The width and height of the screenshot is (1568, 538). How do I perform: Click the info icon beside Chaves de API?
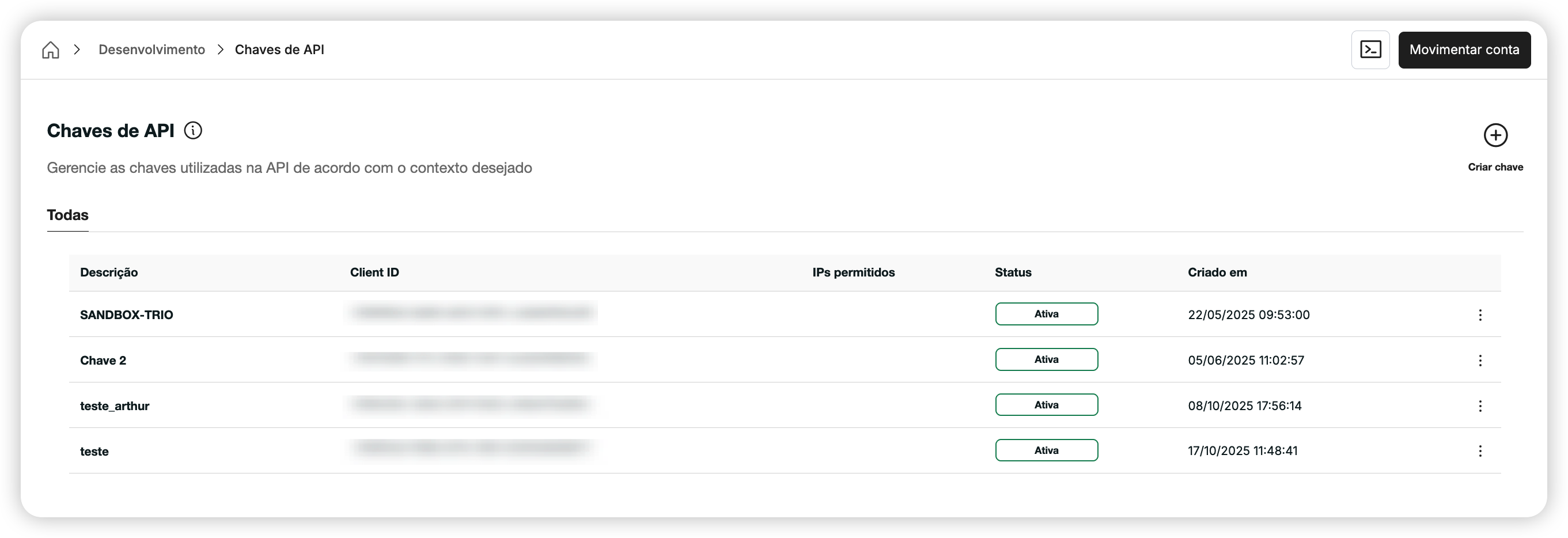[193, 130]
